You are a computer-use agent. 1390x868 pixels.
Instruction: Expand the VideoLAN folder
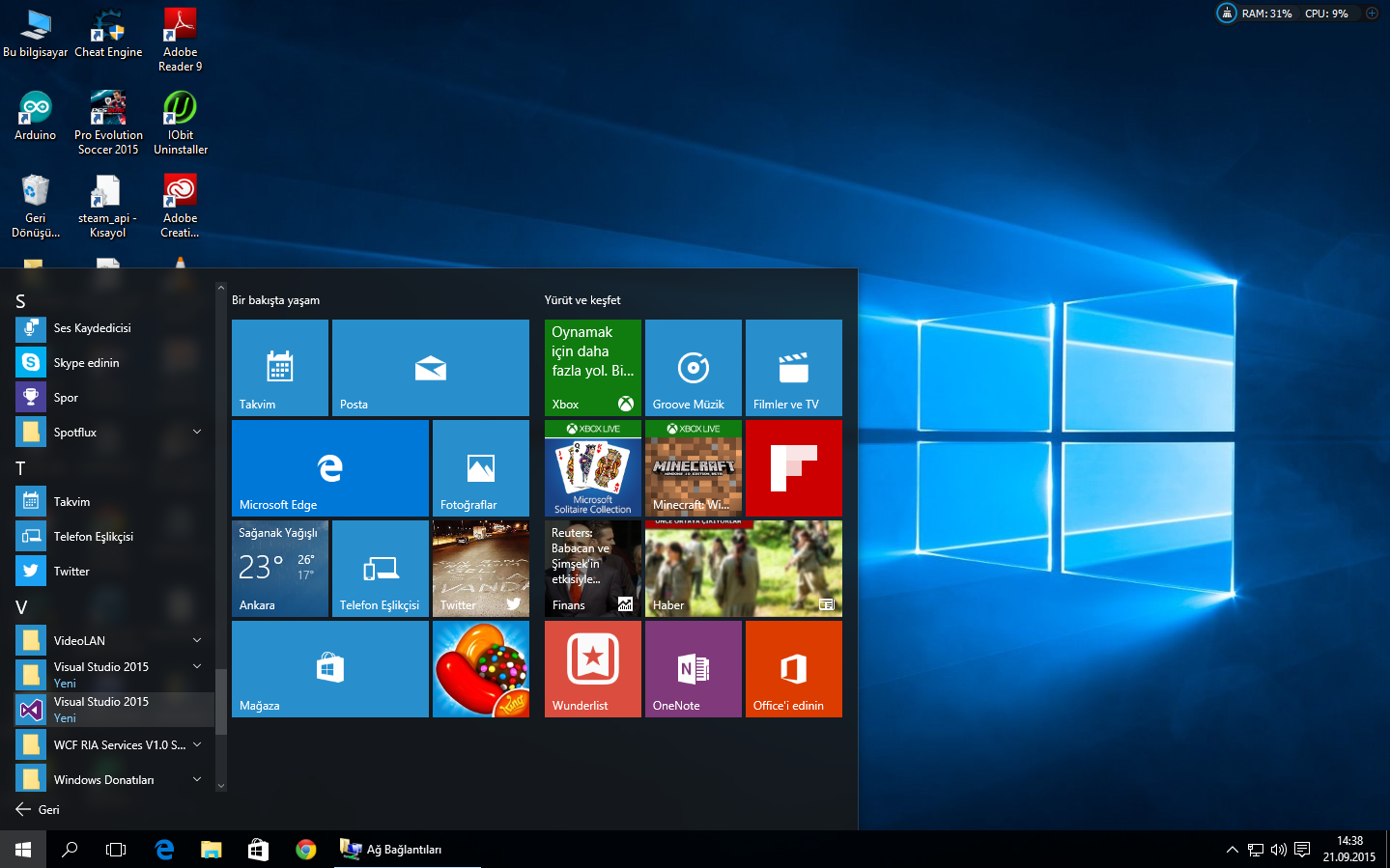(x=197, y=640)
